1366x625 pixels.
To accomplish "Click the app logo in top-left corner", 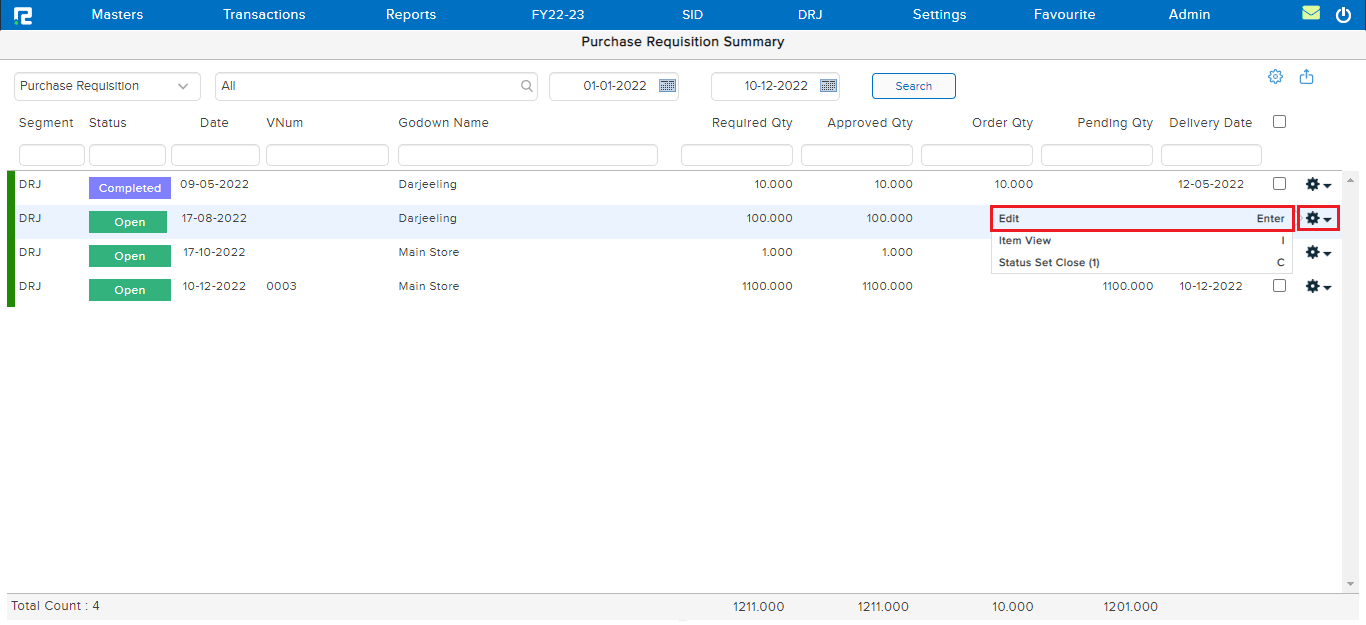I will point(22,15).
